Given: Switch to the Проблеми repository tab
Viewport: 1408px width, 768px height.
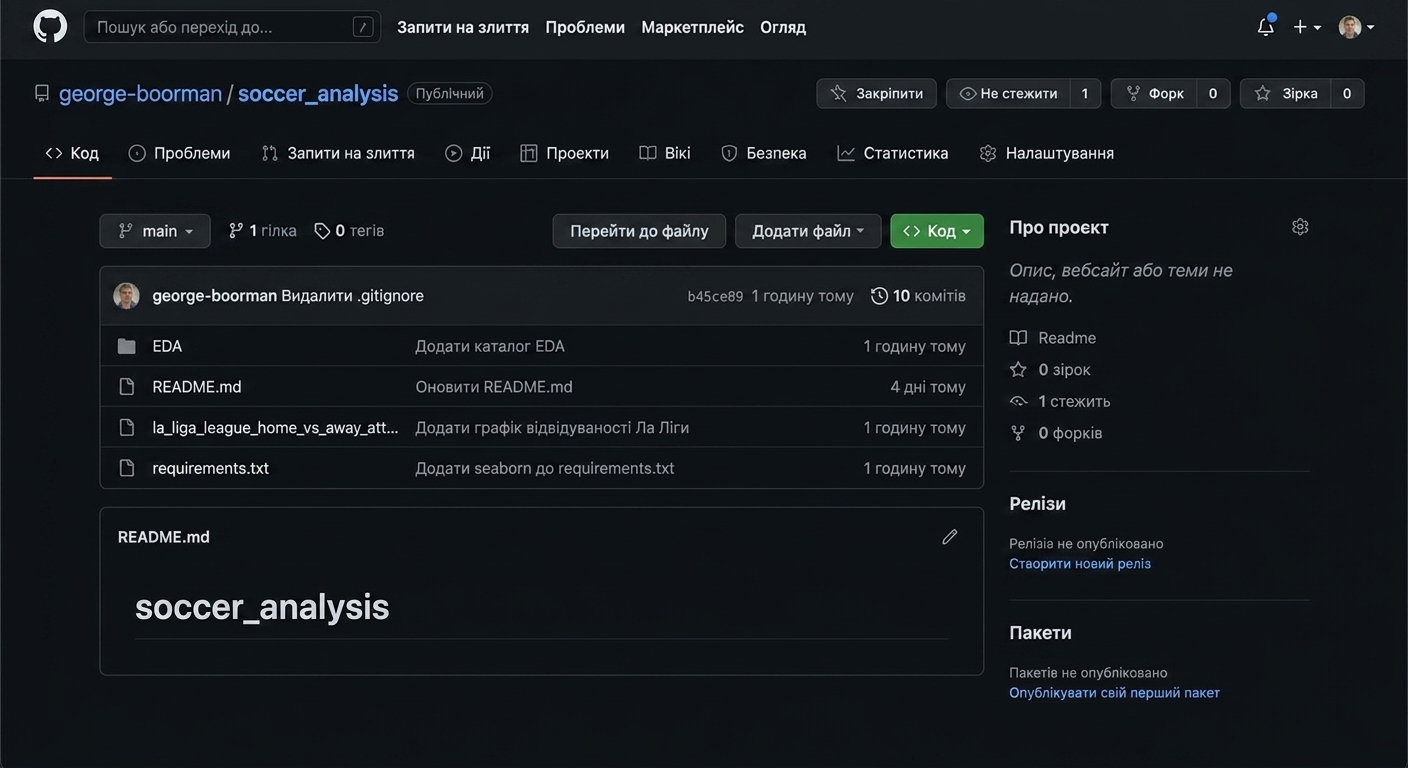Looking at the screenshot, I should point(179,153).
